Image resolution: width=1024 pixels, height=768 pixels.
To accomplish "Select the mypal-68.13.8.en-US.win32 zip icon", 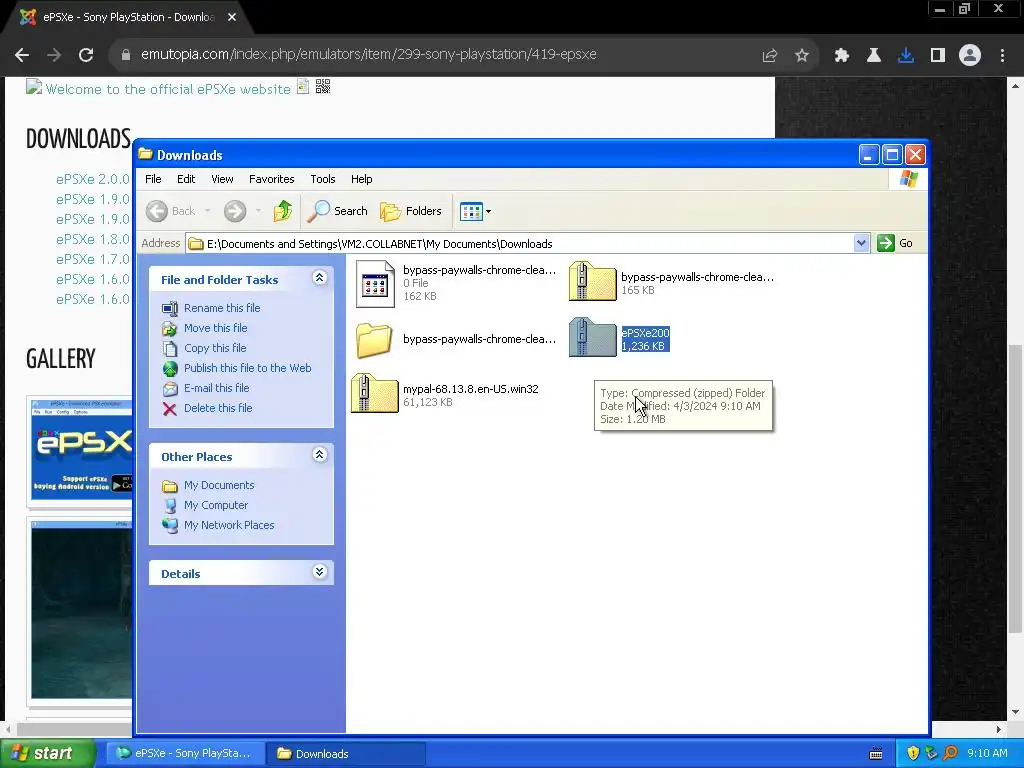I will pyautogui.click(x=375, y=393).
